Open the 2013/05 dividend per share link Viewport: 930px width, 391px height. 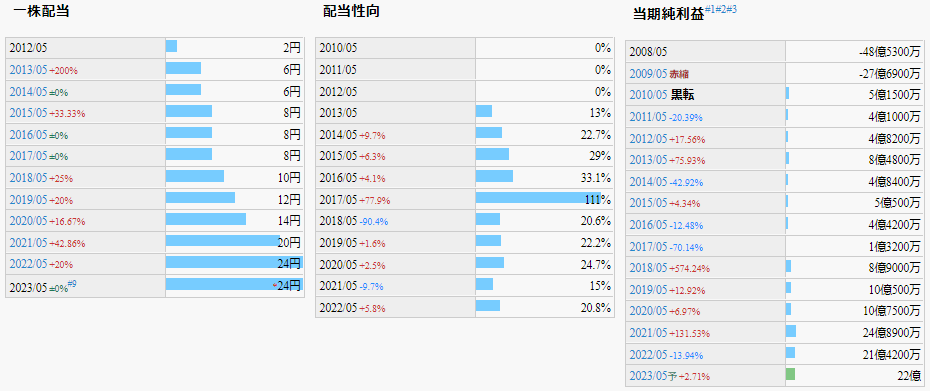point(28,70)
